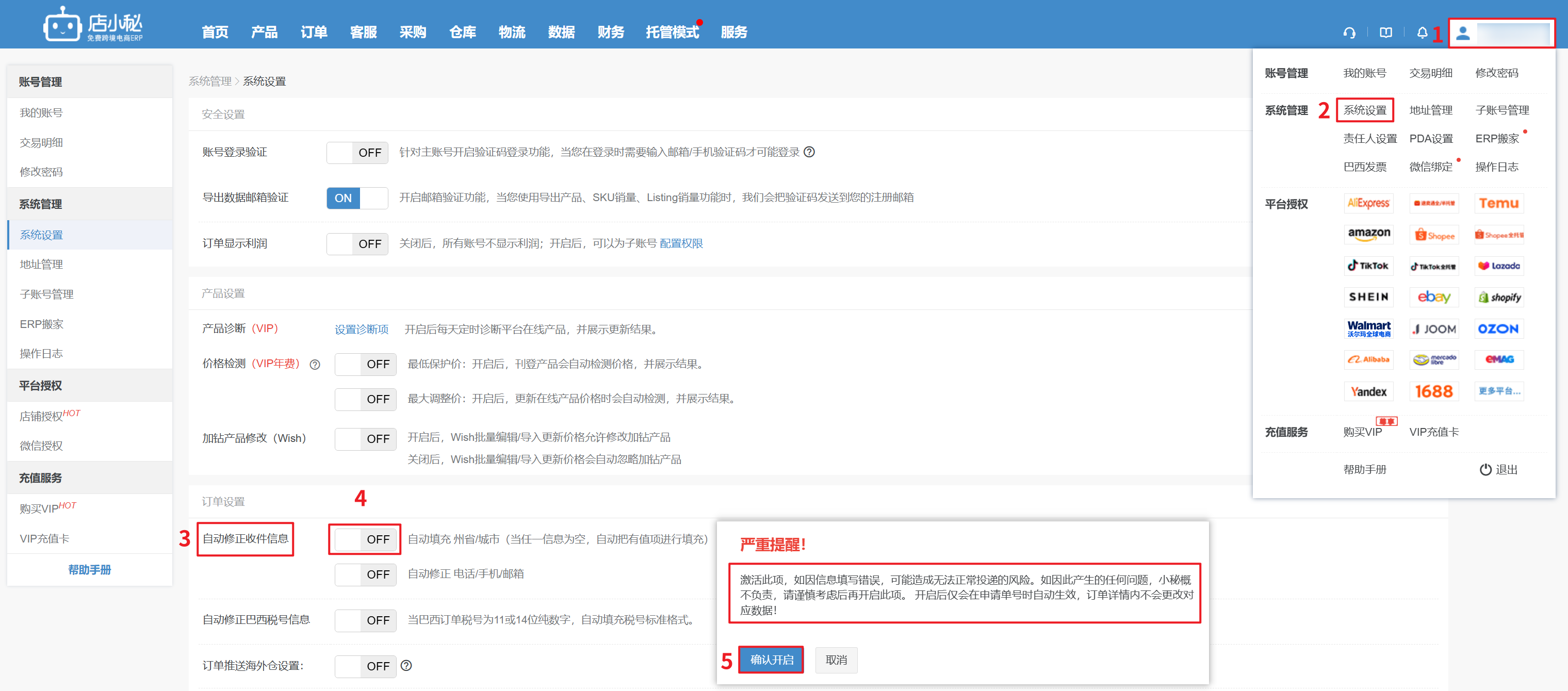The width and height of the screenshot is (1568, 691).
Task: Choose the ebay platform logo
Action: 1433,297
